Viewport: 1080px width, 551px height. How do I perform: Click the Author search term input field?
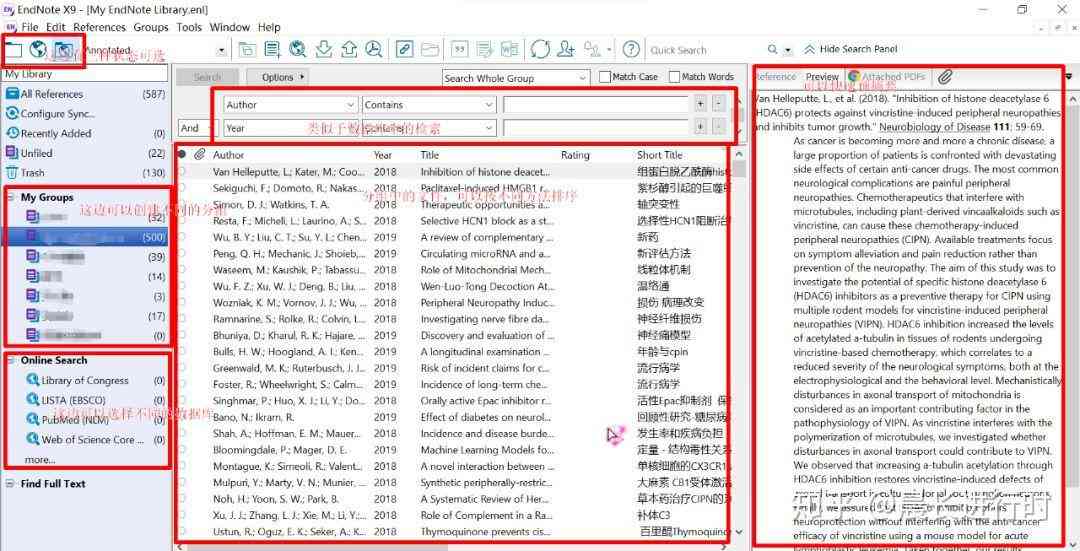[596, 105]
